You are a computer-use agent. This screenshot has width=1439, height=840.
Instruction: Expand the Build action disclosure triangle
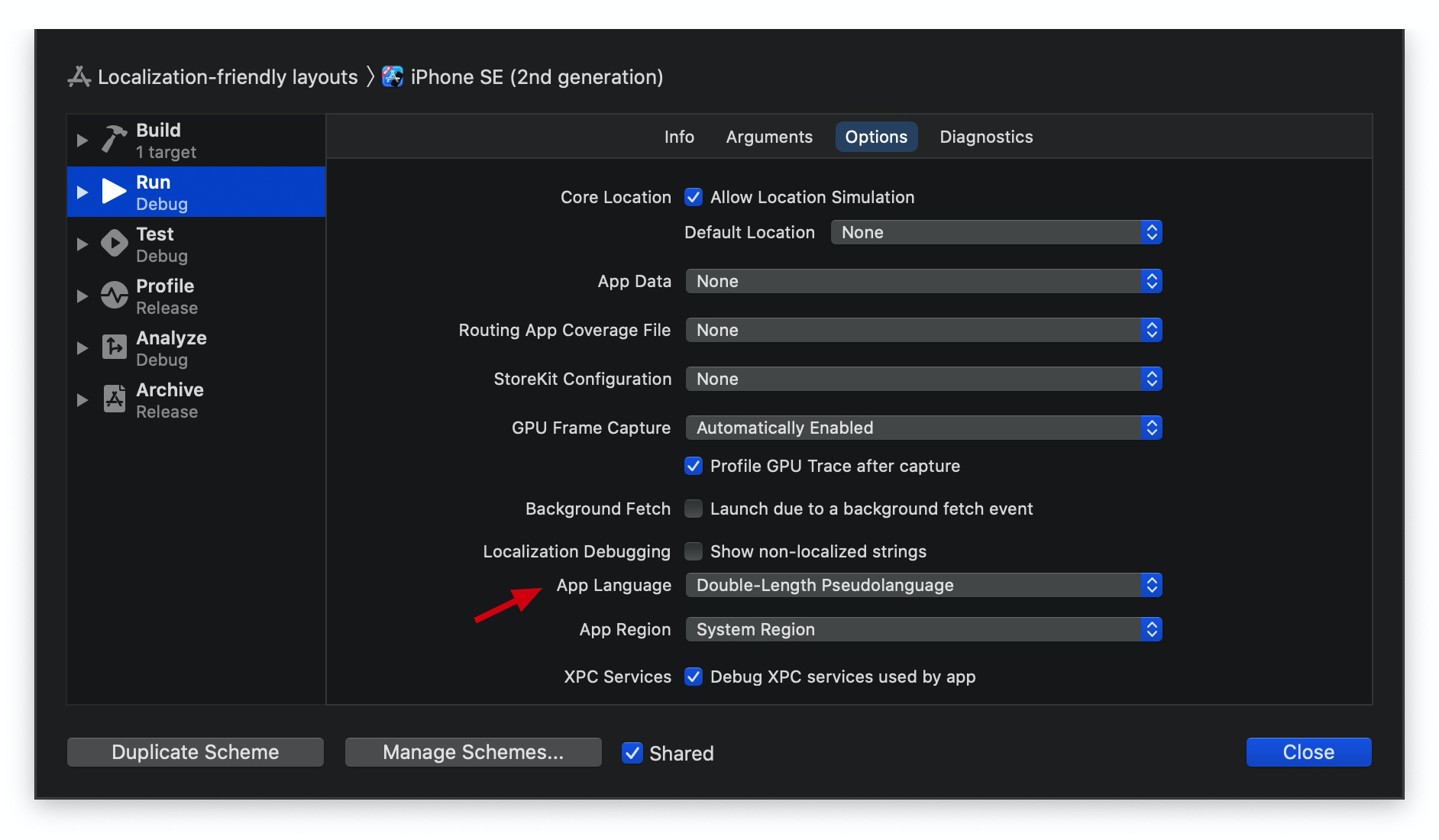click(x=82, y=141)
